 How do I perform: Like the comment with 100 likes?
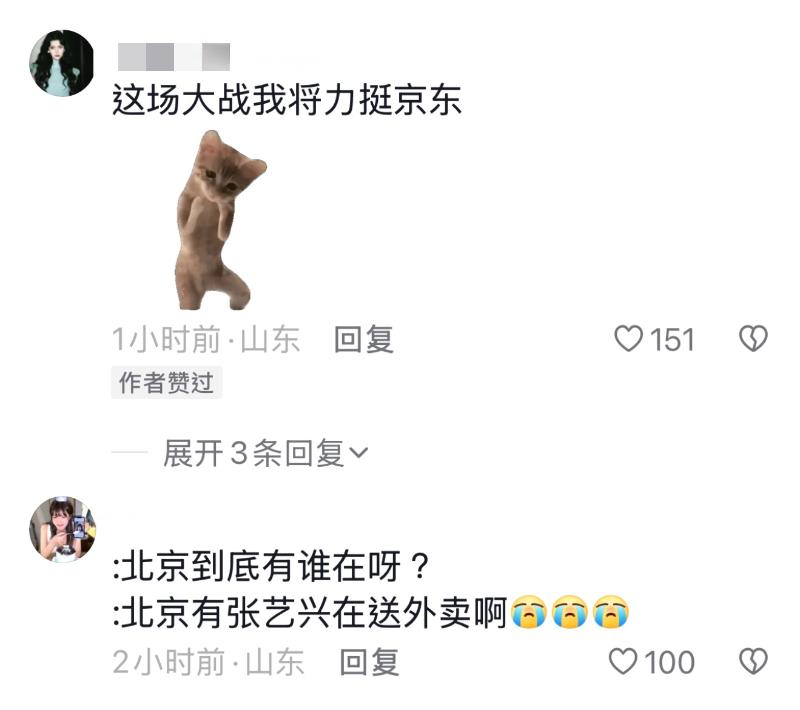click(623, 662)
